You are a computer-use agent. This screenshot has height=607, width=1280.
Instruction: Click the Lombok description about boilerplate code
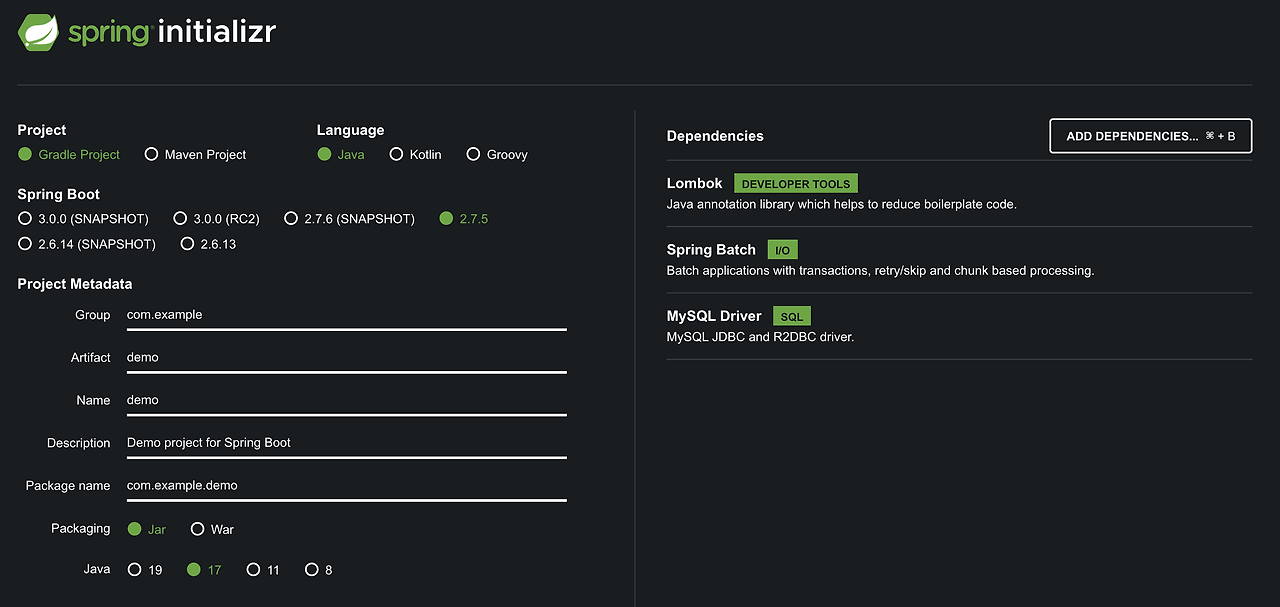pos(841,204)
